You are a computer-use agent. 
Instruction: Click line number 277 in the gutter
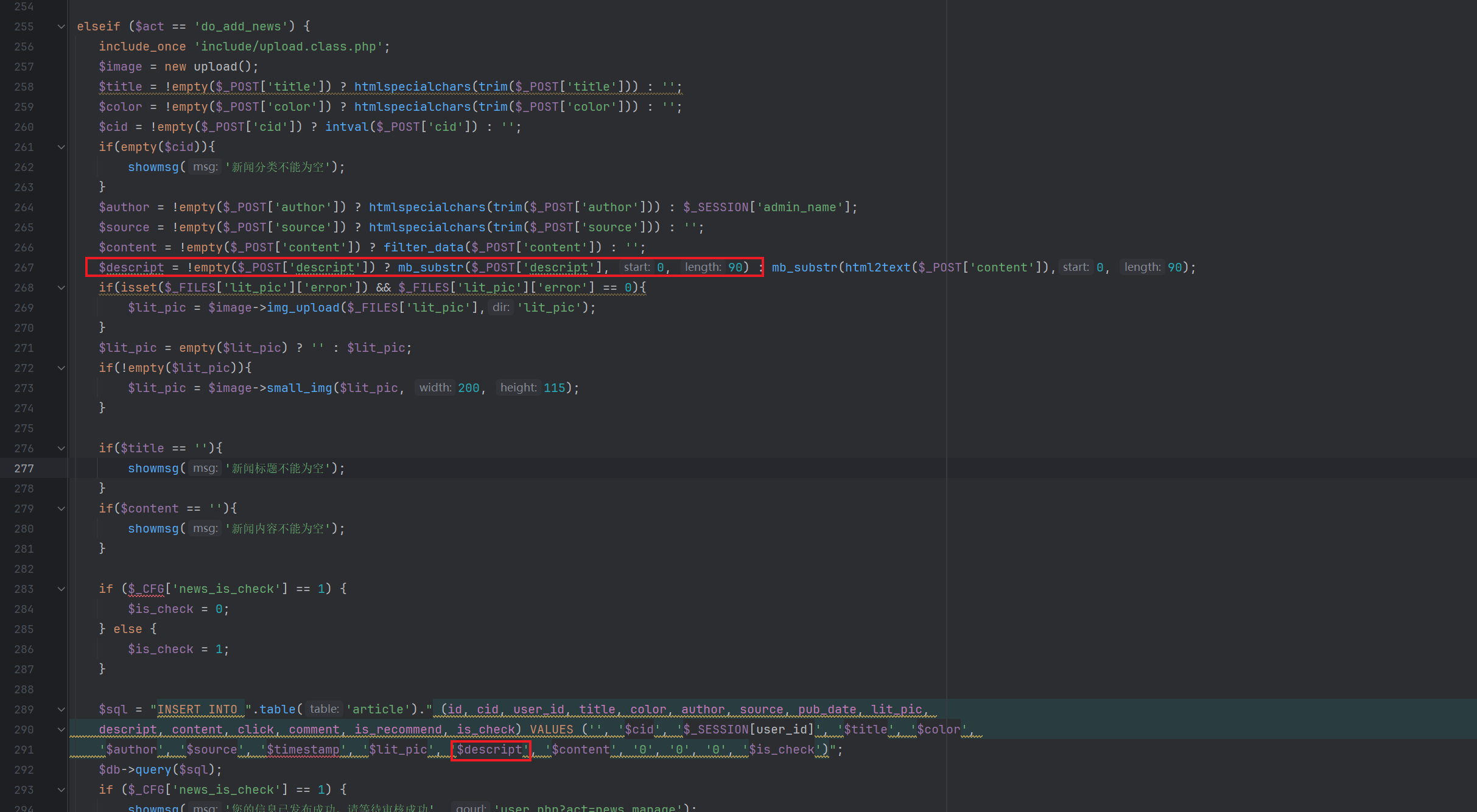[24, 468]
